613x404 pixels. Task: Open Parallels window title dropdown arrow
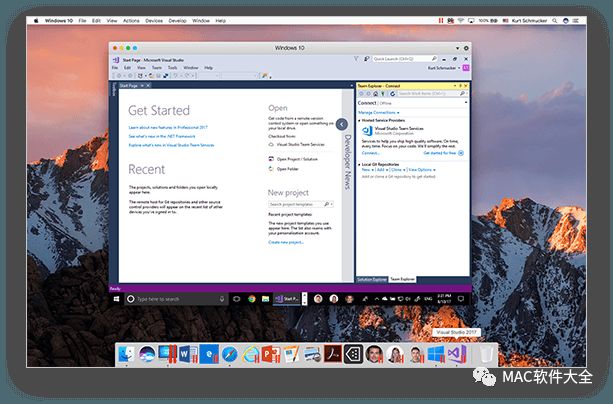tap(457, 48)
